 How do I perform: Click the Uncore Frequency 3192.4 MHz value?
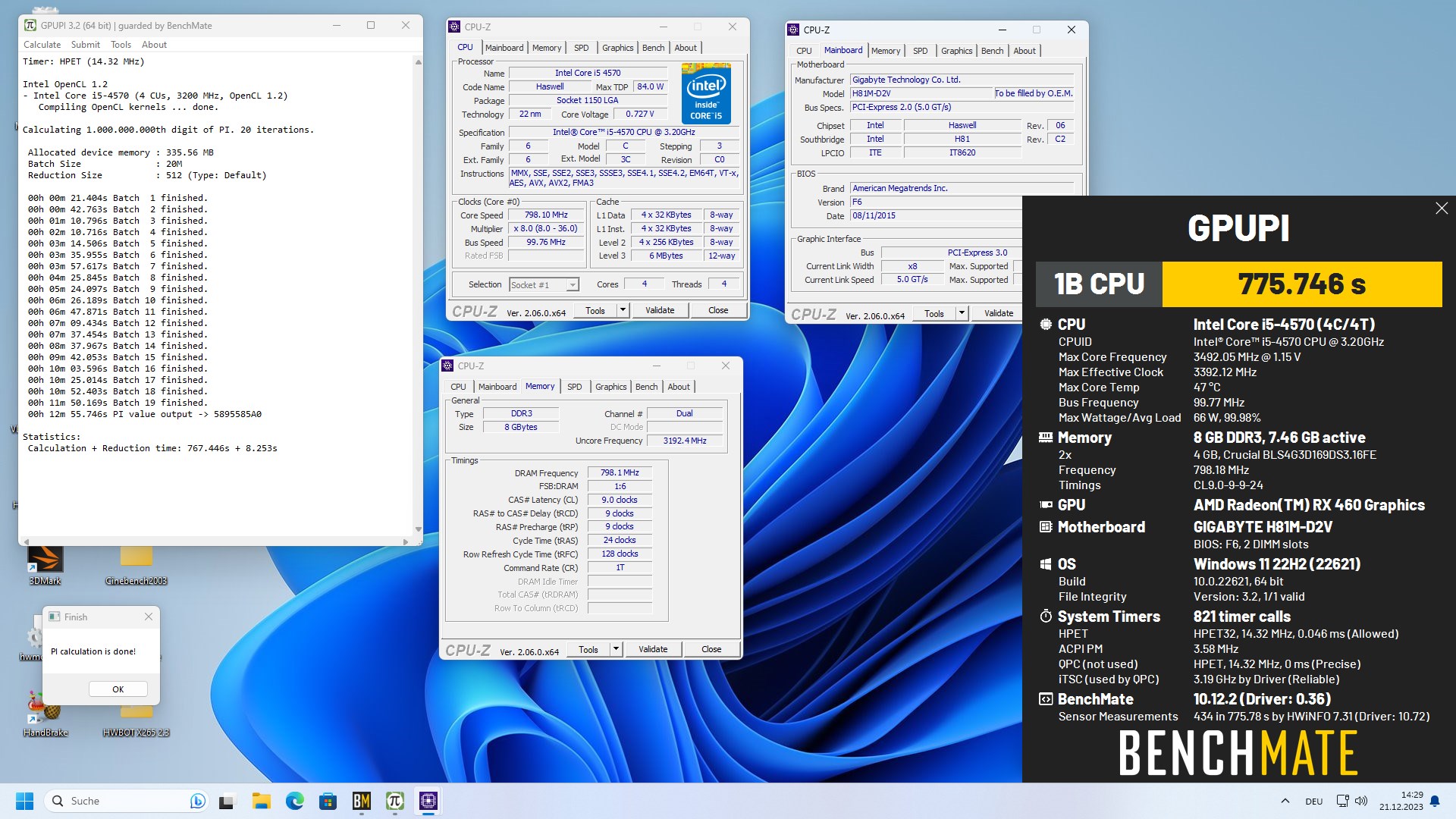(685, 441)
